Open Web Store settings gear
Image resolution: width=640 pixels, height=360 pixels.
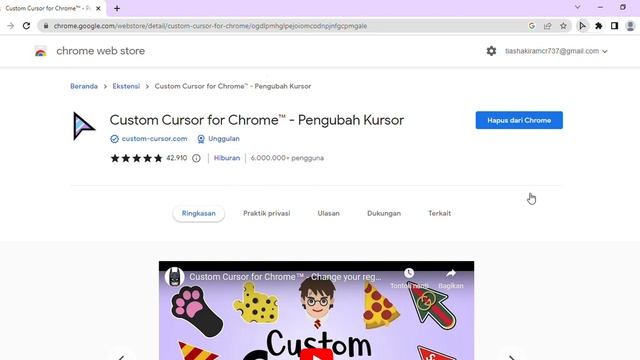(491, 51)
